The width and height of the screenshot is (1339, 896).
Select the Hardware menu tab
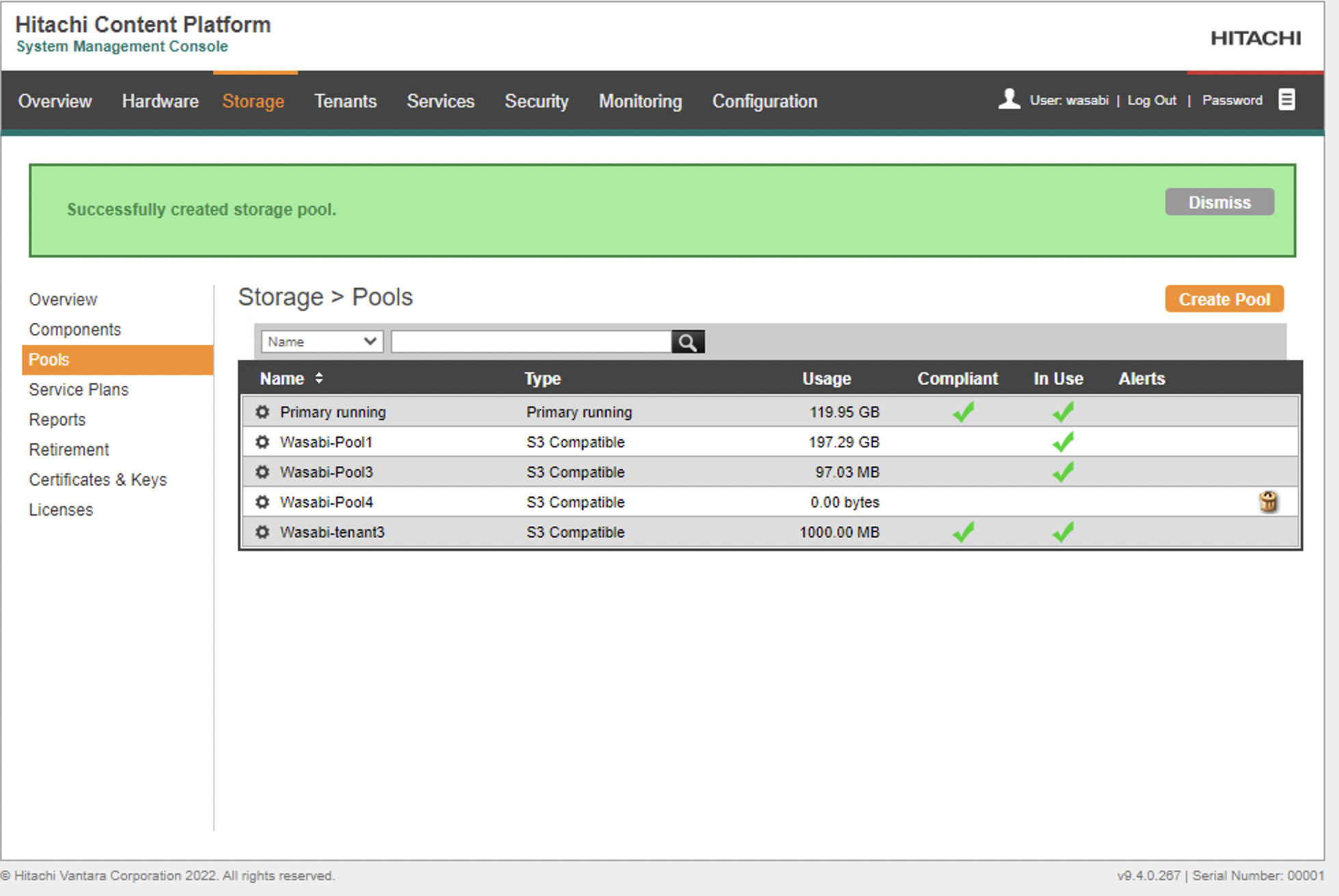(x=159, y=100)
